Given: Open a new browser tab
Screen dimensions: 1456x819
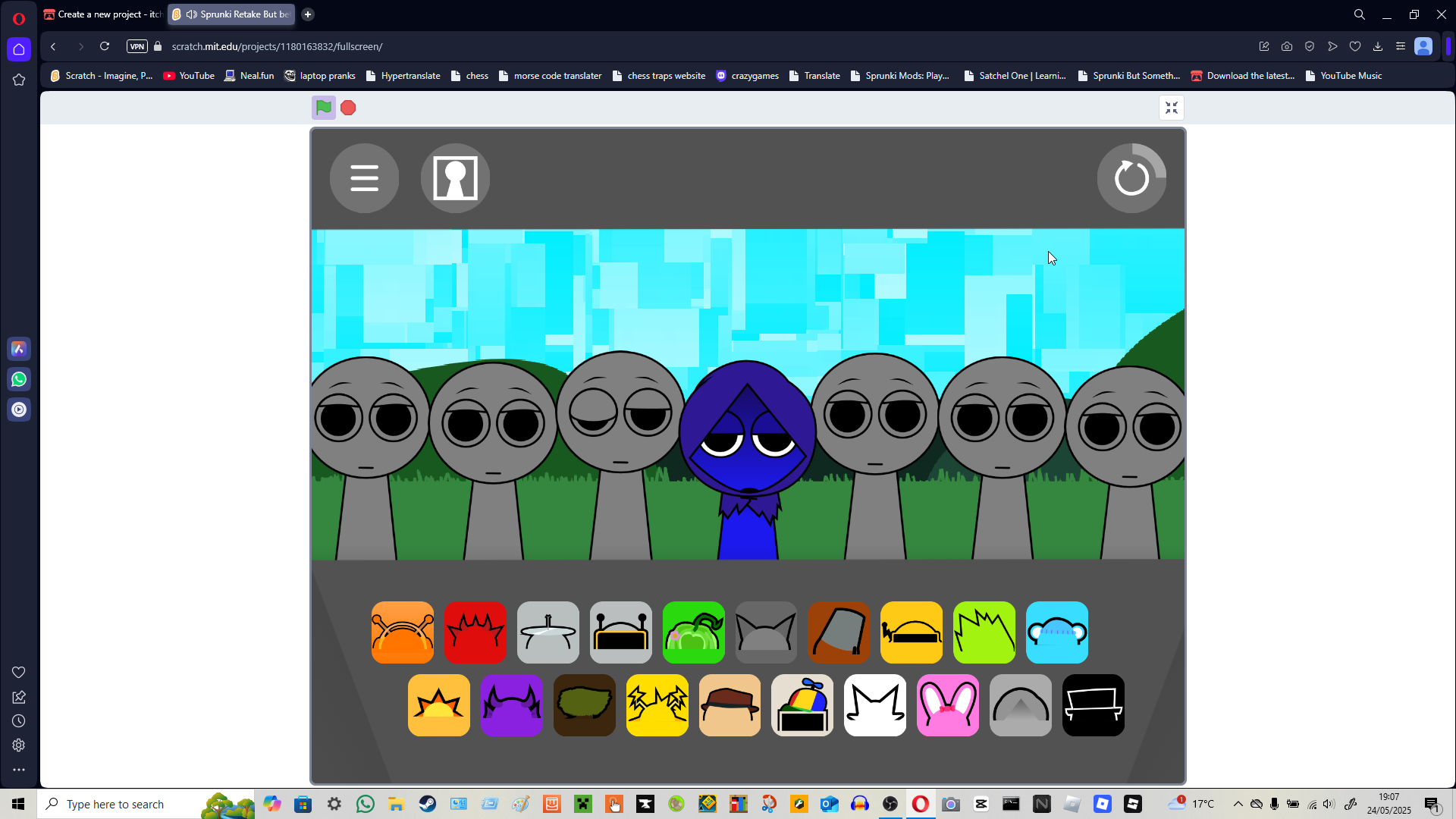Looking at the screenshot, I should click(x=308, y=14).
